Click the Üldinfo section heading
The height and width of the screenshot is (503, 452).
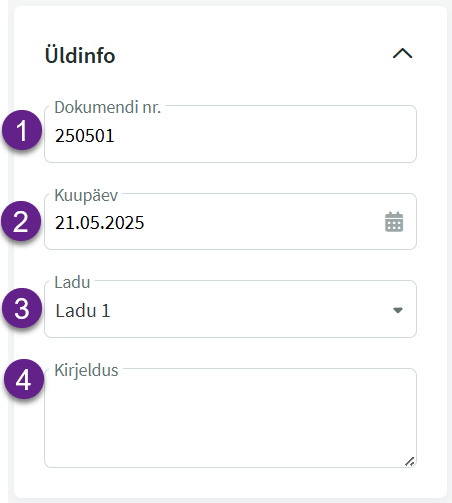[x=80, y=55]
